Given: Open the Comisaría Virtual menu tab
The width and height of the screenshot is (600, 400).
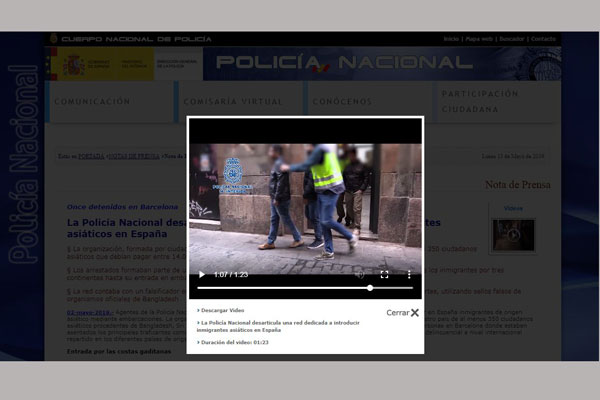Looking at the screenshot, I should coord(233,101).
